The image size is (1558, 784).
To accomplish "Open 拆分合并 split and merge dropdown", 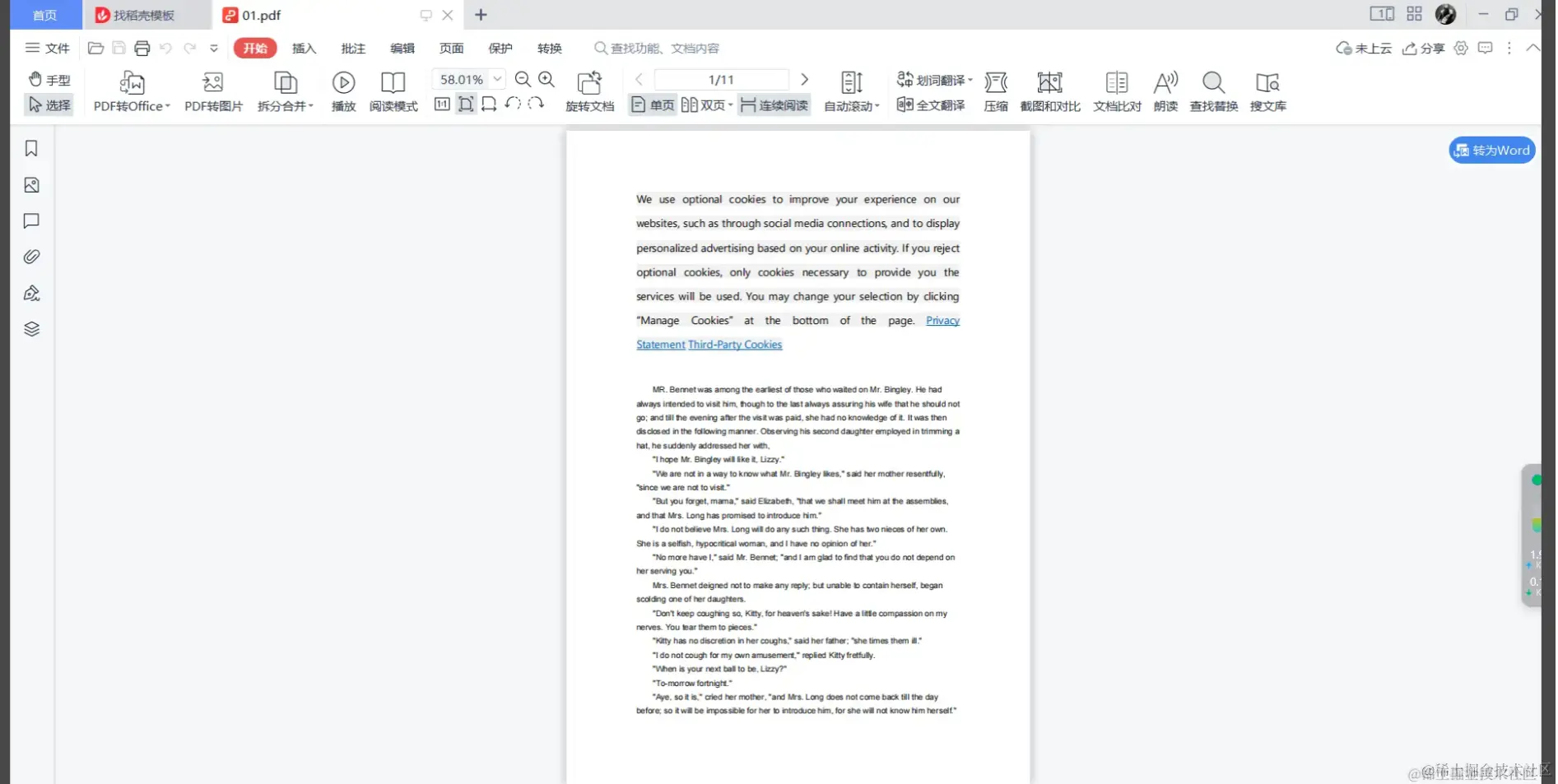I will point(286,92).
